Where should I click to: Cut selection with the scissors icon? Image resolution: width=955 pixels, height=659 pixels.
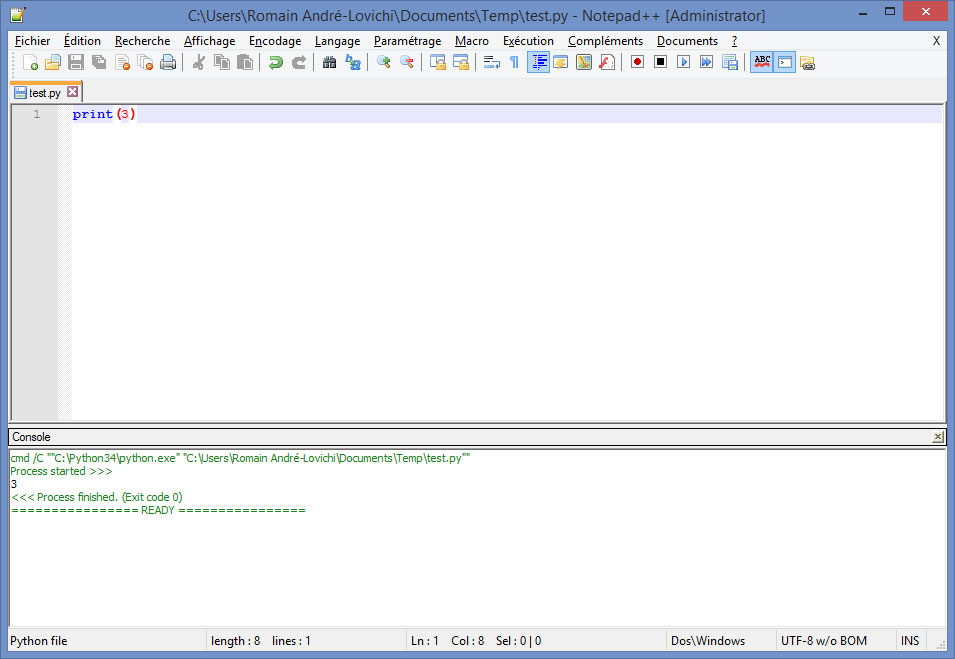[x=199, y=62]
